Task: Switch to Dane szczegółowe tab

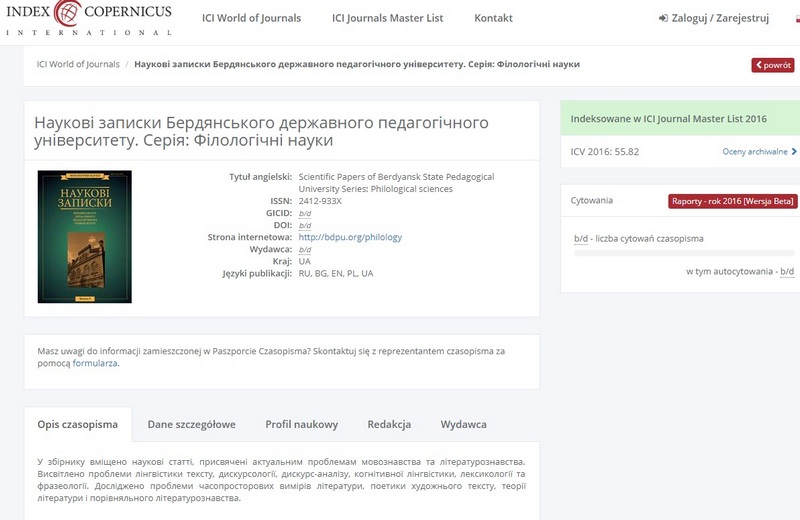Action: click(x=192, y=424)
